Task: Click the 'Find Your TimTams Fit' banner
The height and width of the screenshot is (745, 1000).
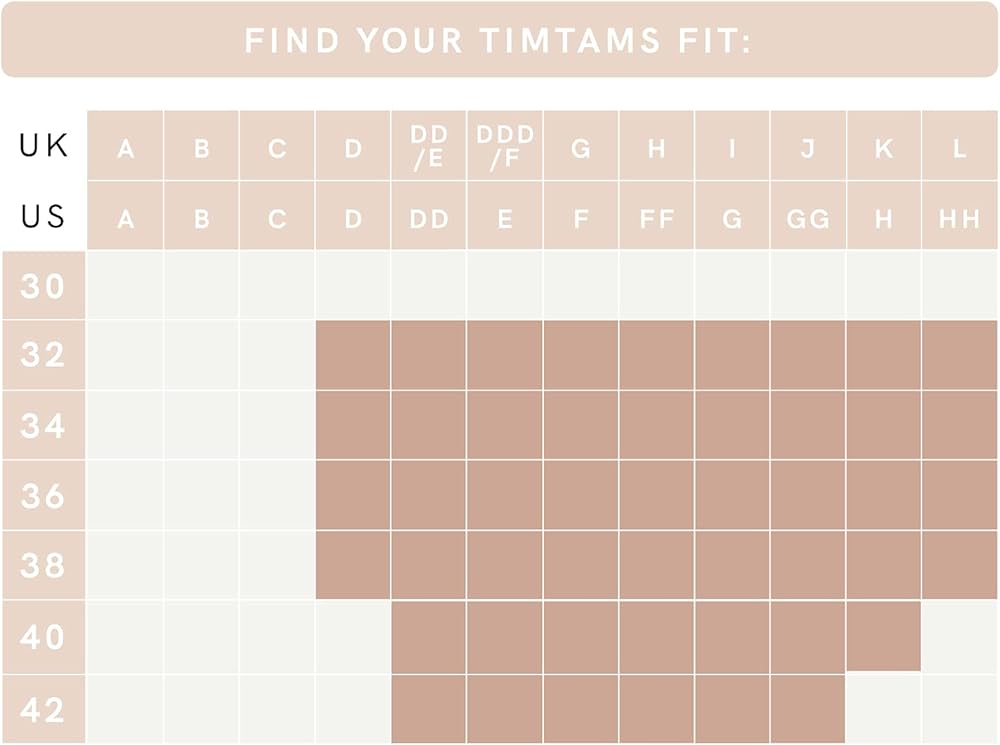Action: tap(499, 40)
